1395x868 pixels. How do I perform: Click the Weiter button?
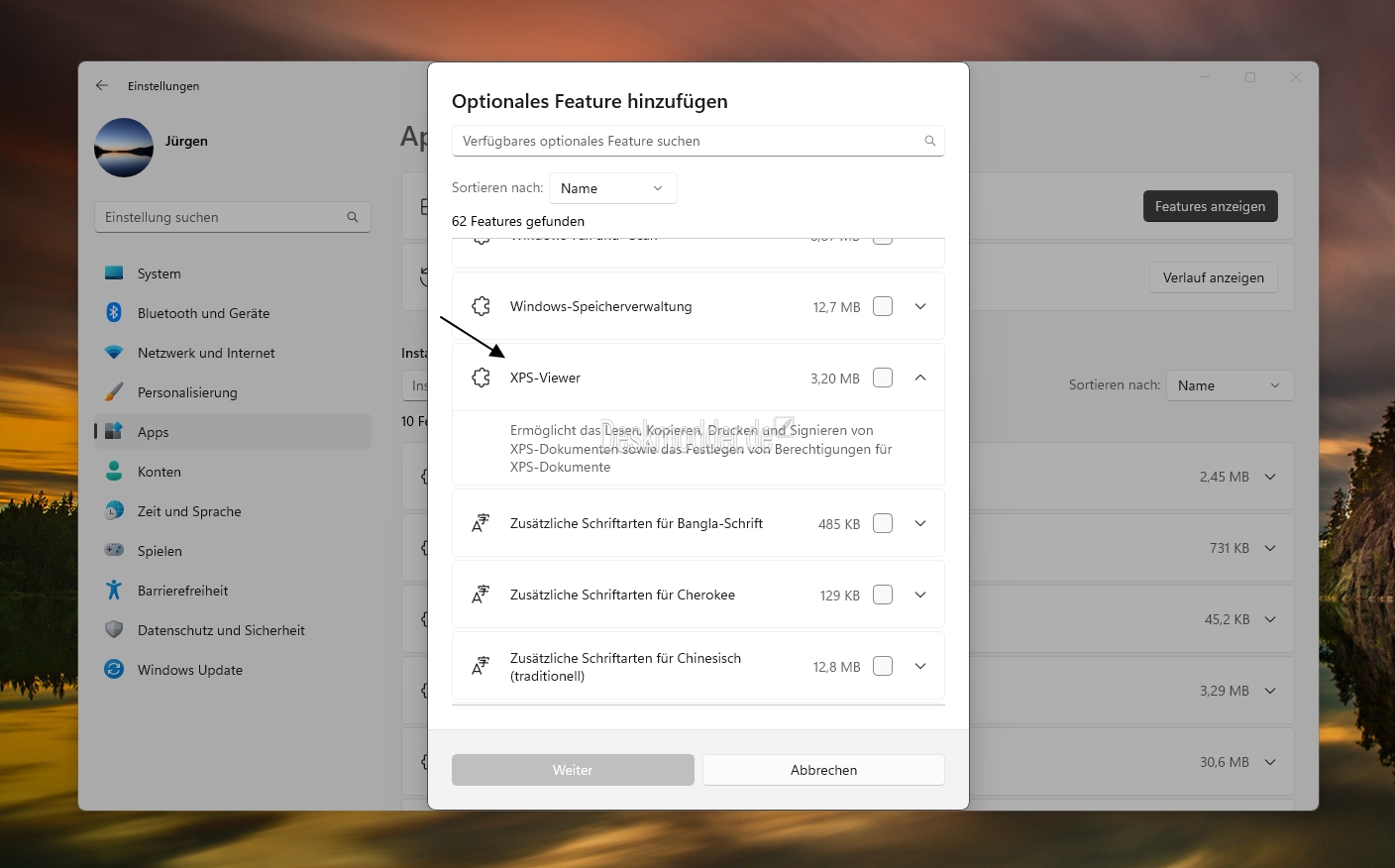573,770
